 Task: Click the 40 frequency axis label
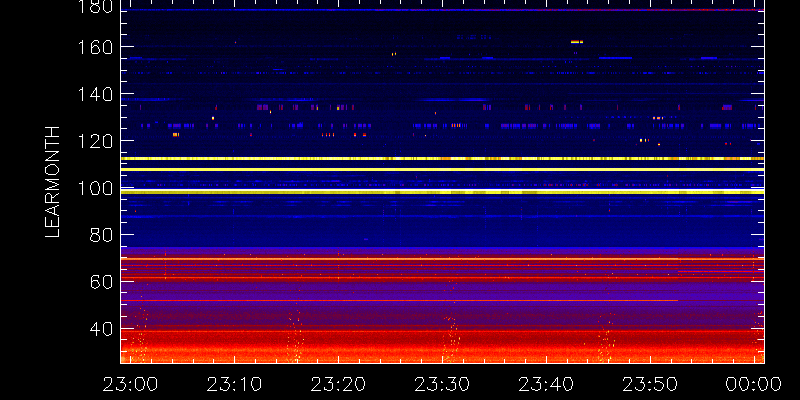click(101, 329)
